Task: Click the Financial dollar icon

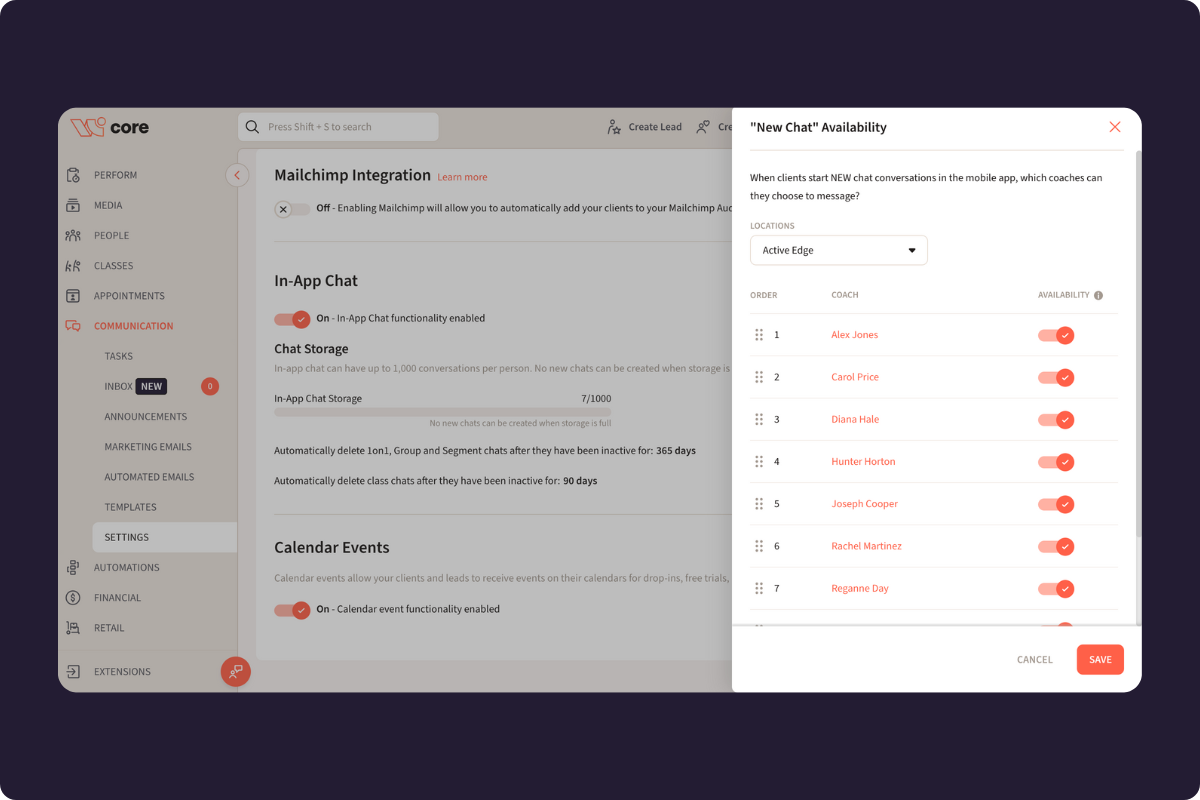Action: tap(73, 598)
